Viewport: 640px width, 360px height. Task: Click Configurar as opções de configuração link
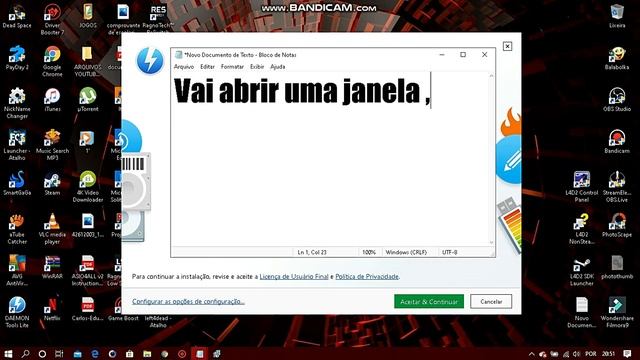click(x=188, y=301)
